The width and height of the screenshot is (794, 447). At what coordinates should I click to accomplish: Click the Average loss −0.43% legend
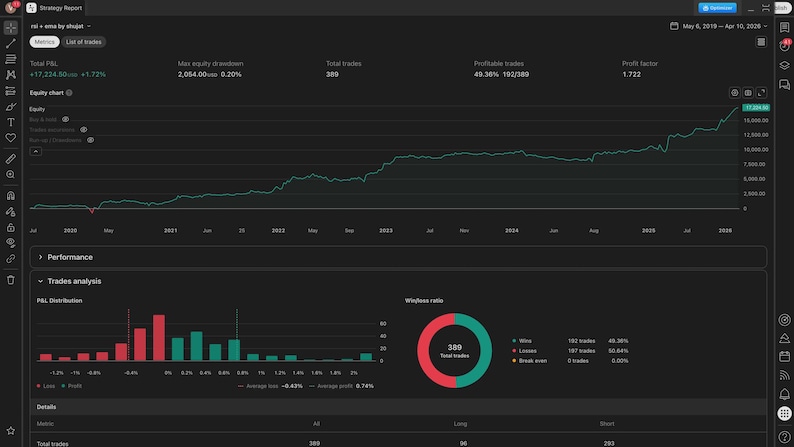(270, 386)
